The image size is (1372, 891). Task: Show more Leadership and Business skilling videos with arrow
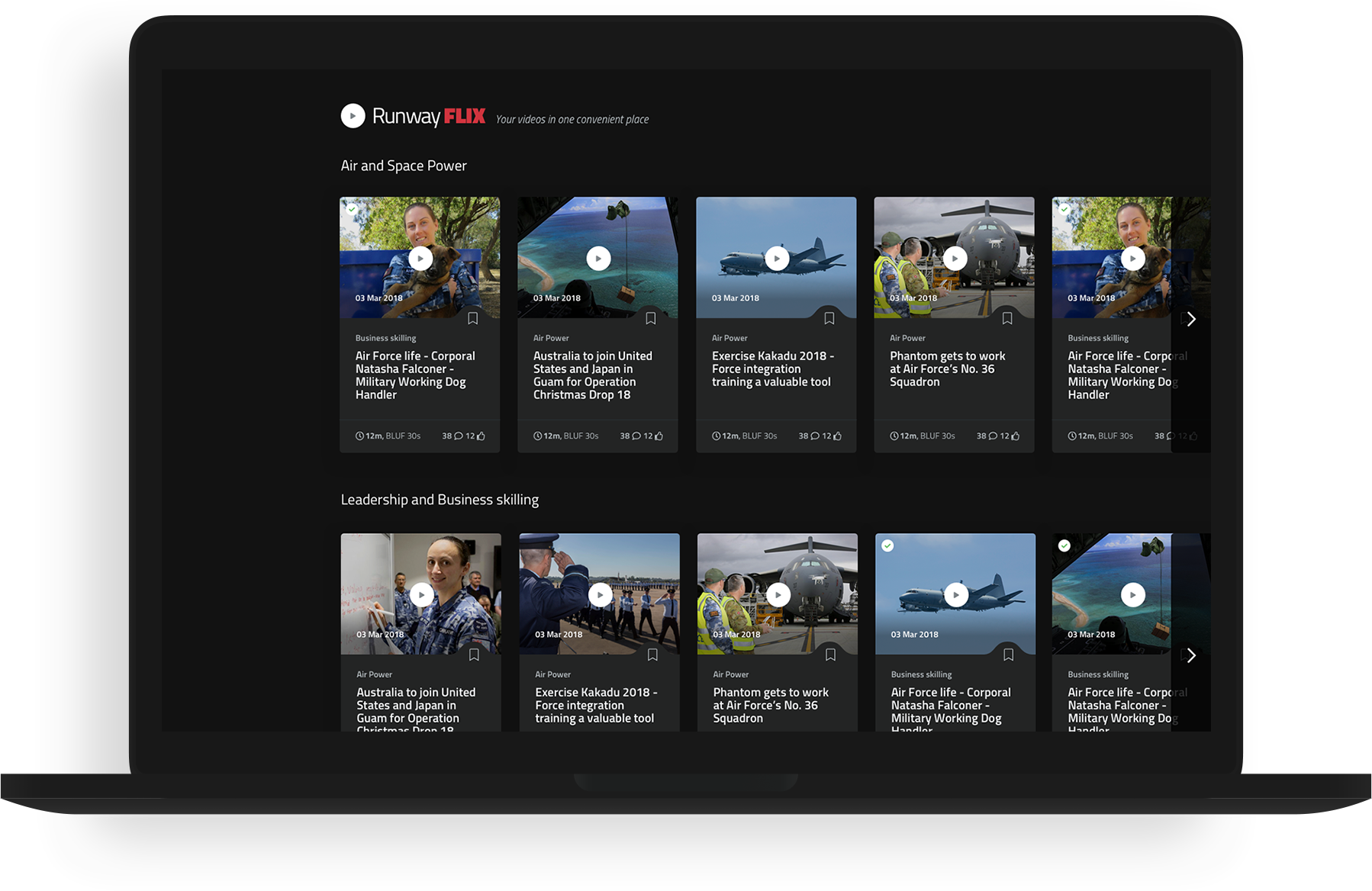[1190, 655]
